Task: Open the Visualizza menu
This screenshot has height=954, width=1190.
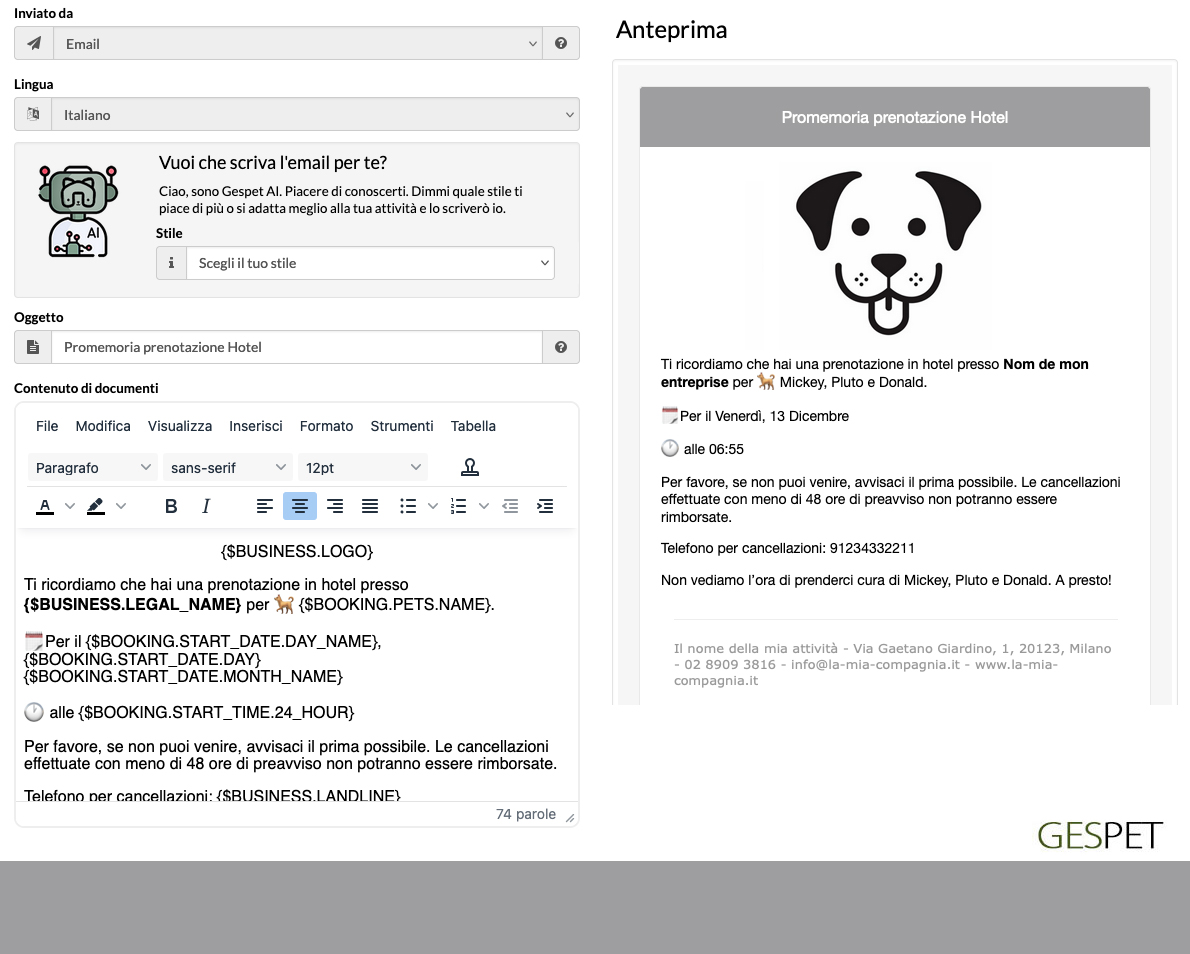Action: [x=180, y=426]
